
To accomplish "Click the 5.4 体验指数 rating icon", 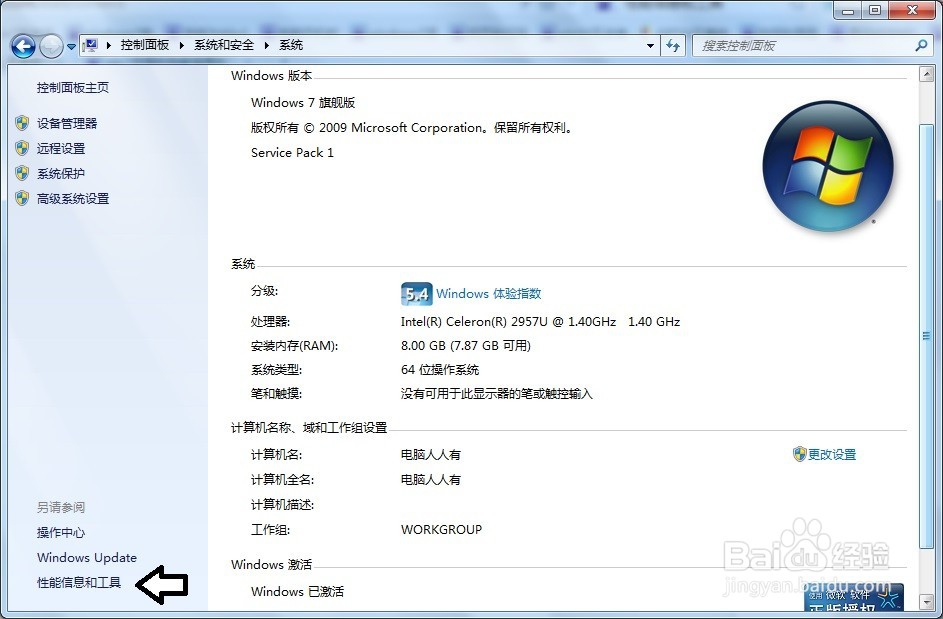I will coord(415,293).
